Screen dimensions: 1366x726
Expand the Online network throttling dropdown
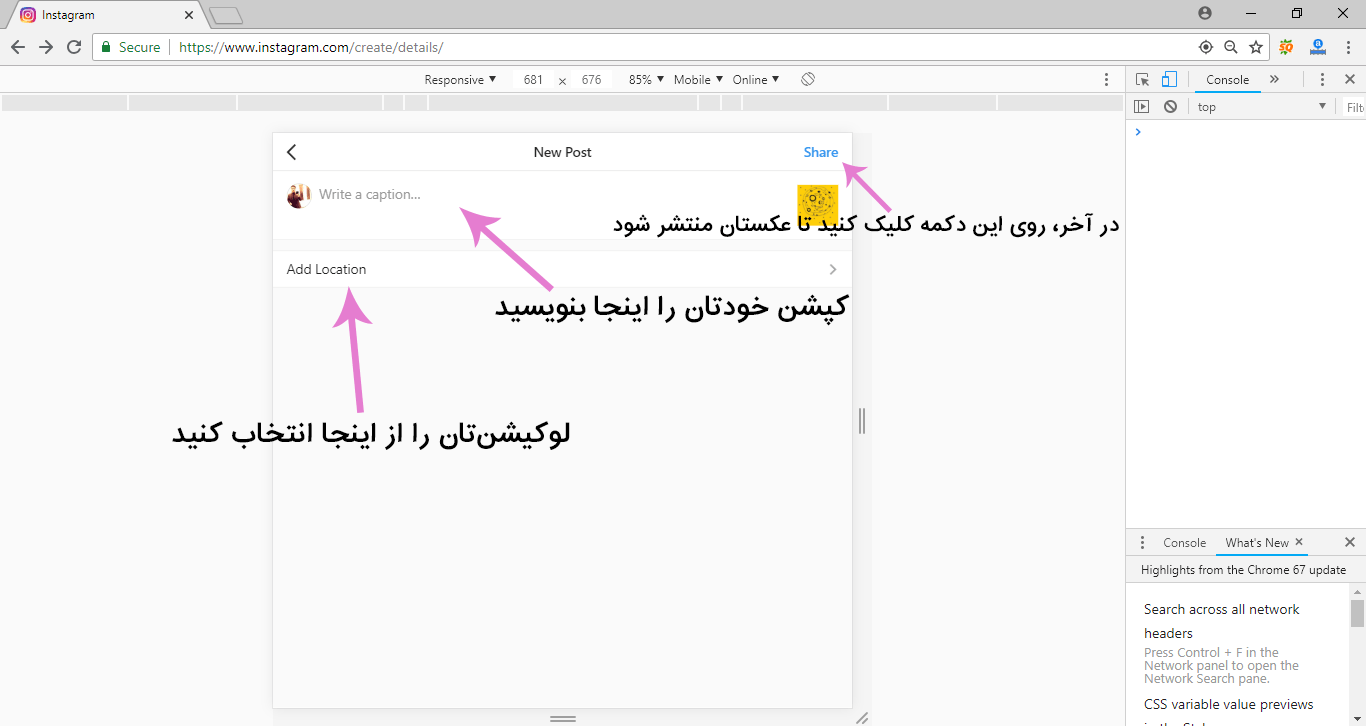pyautogui.click(x=755, y=80)
